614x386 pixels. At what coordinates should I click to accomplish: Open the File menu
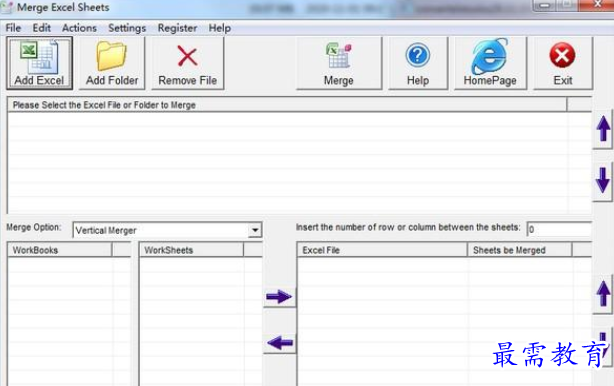point(13,28)
